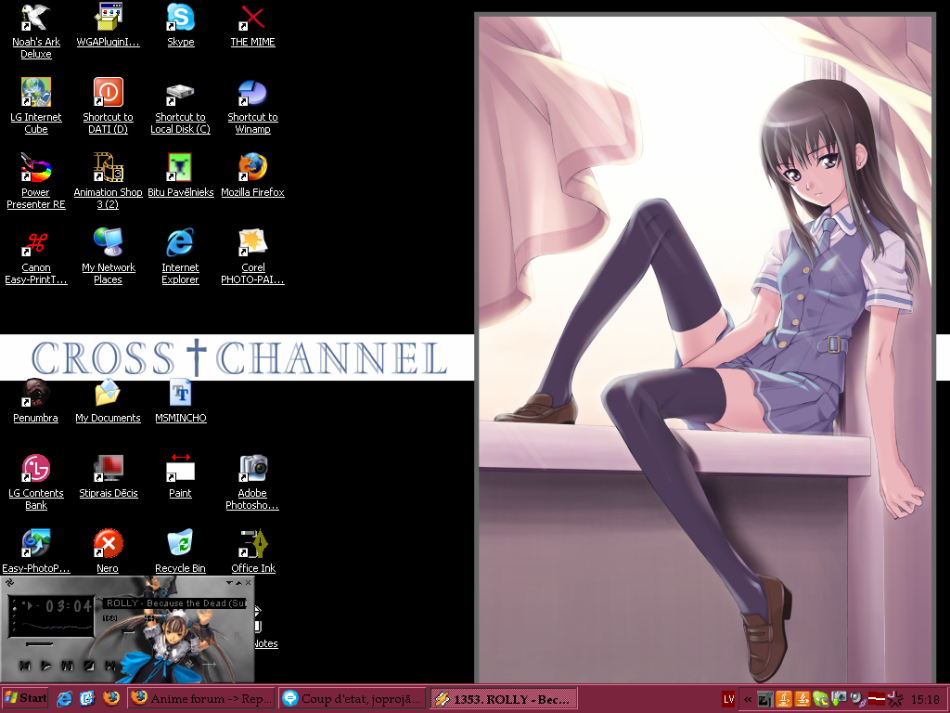Open the Penumbra game shortcut
Viewport: 950px width, 713px height.
click(36, 401)
